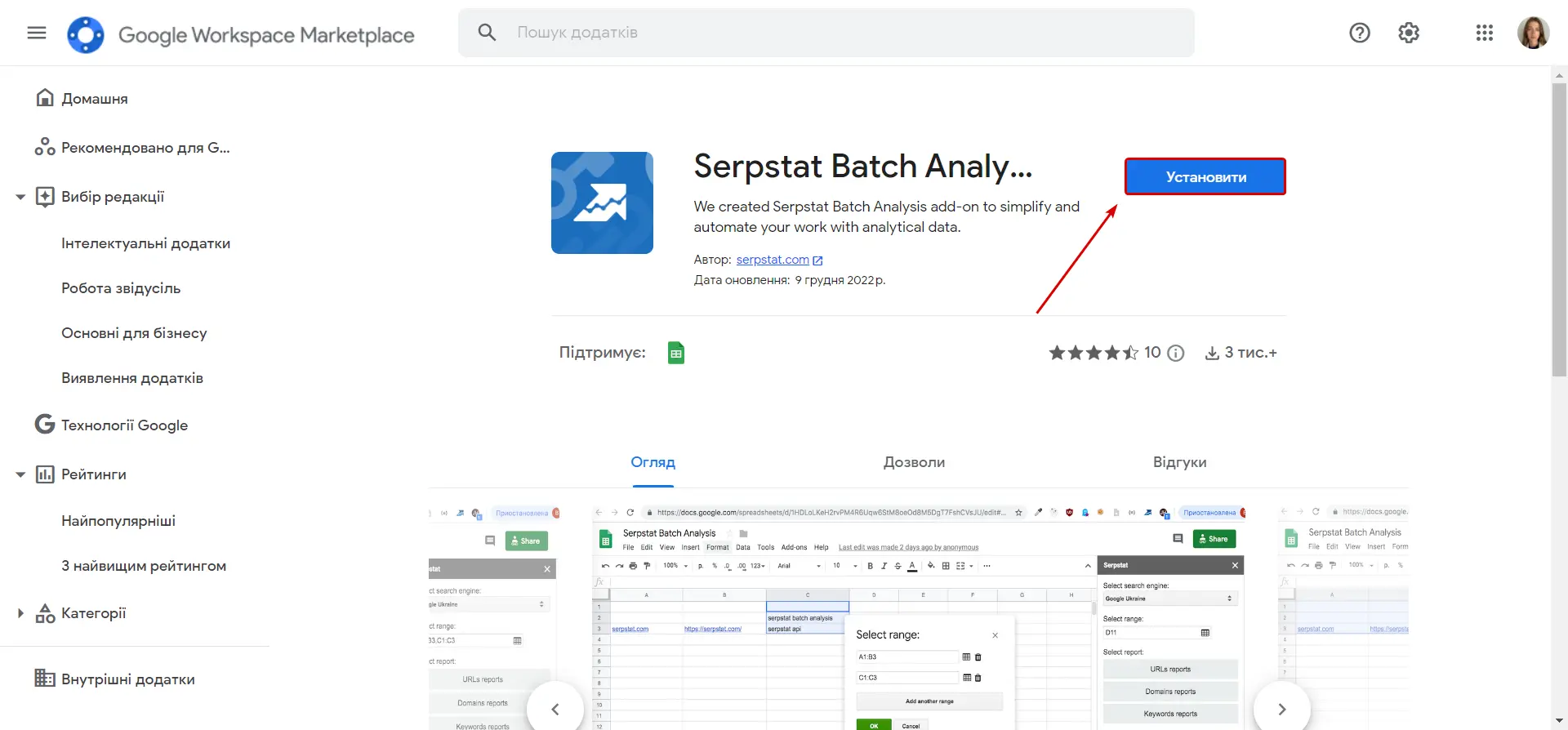
Task: Show the next screenshot with right arrow
Action: click(x=1282, y=709)
